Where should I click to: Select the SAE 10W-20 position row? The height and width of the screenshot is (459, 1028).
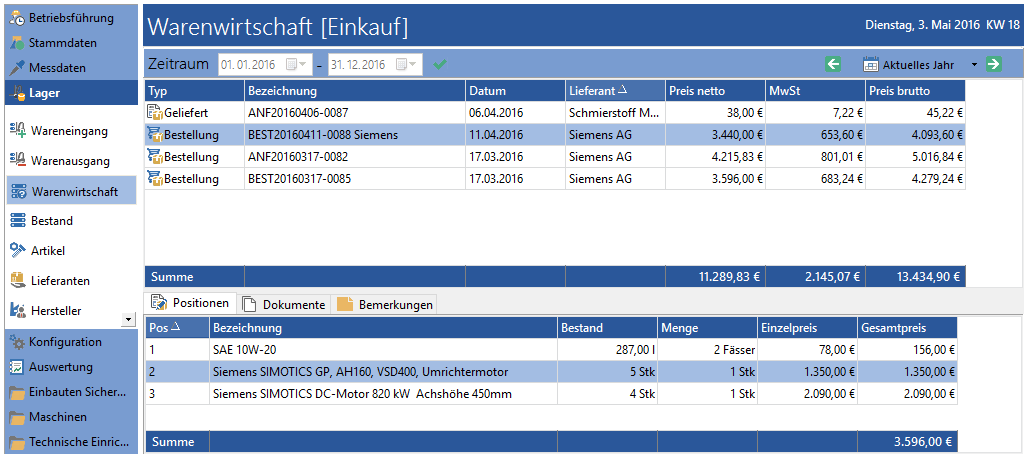click(551, 350)
